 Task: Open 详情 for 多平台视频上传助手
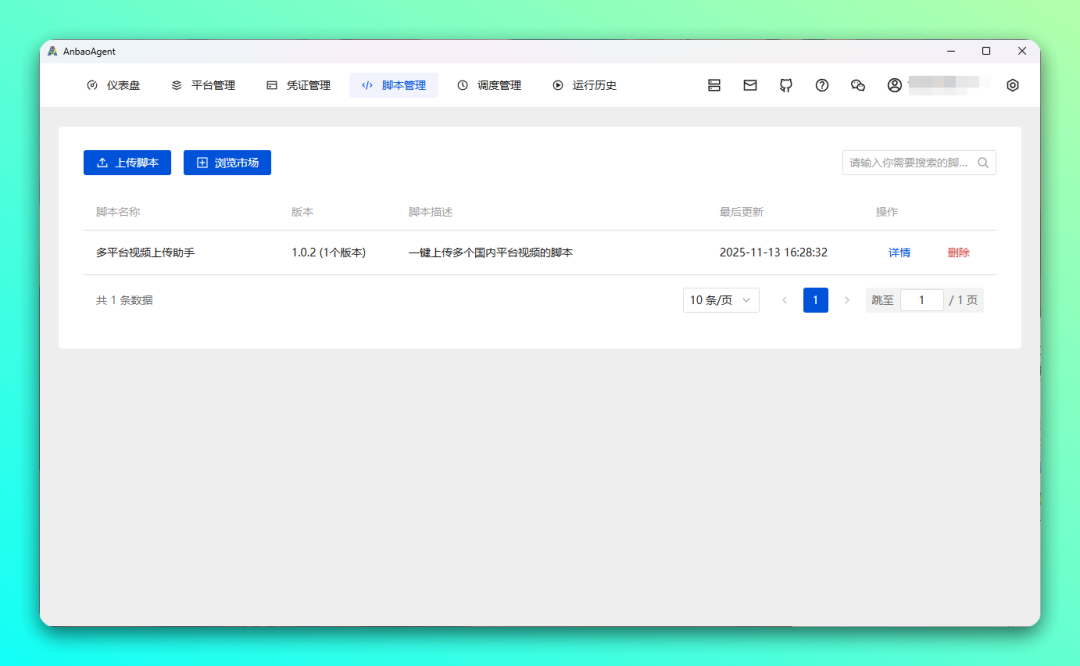(x=899, y=253)
